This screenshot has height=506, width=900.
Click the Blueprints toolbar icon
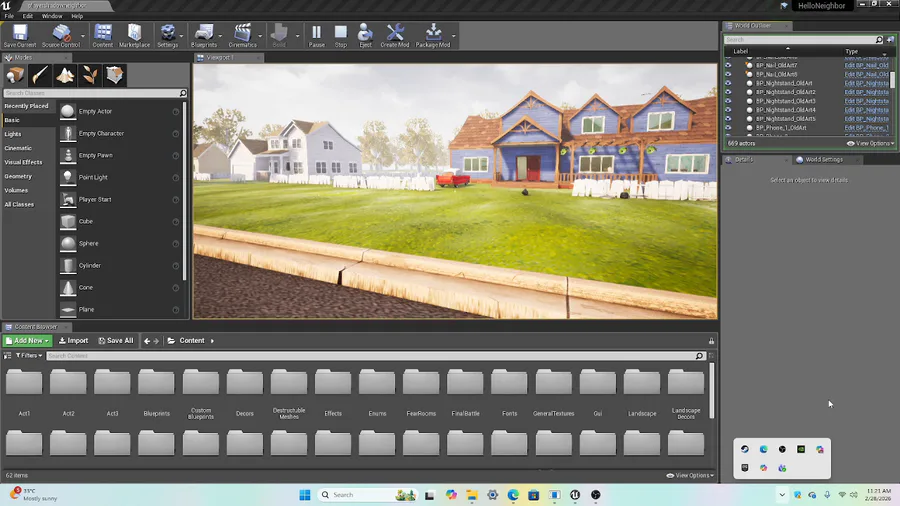coord(204,32)
